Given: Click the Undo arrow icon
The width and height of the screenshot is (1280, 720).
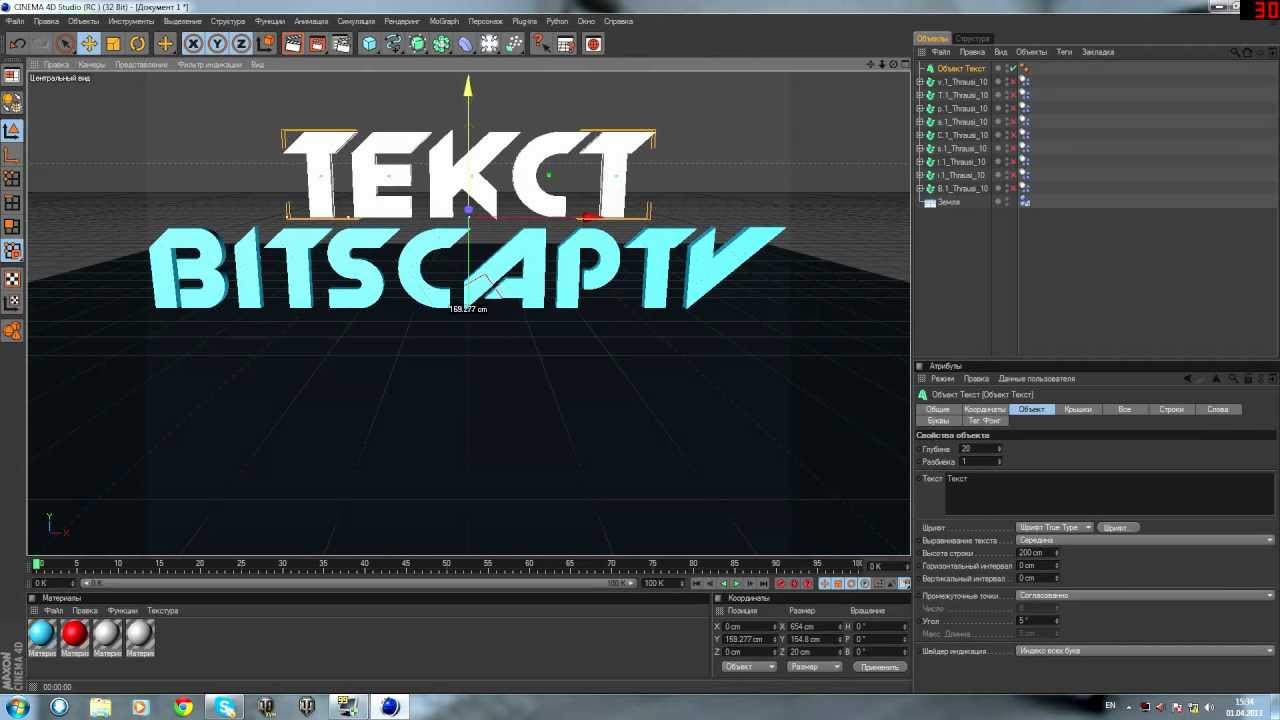Looking at the screenshot, I should tap(17, 44).
